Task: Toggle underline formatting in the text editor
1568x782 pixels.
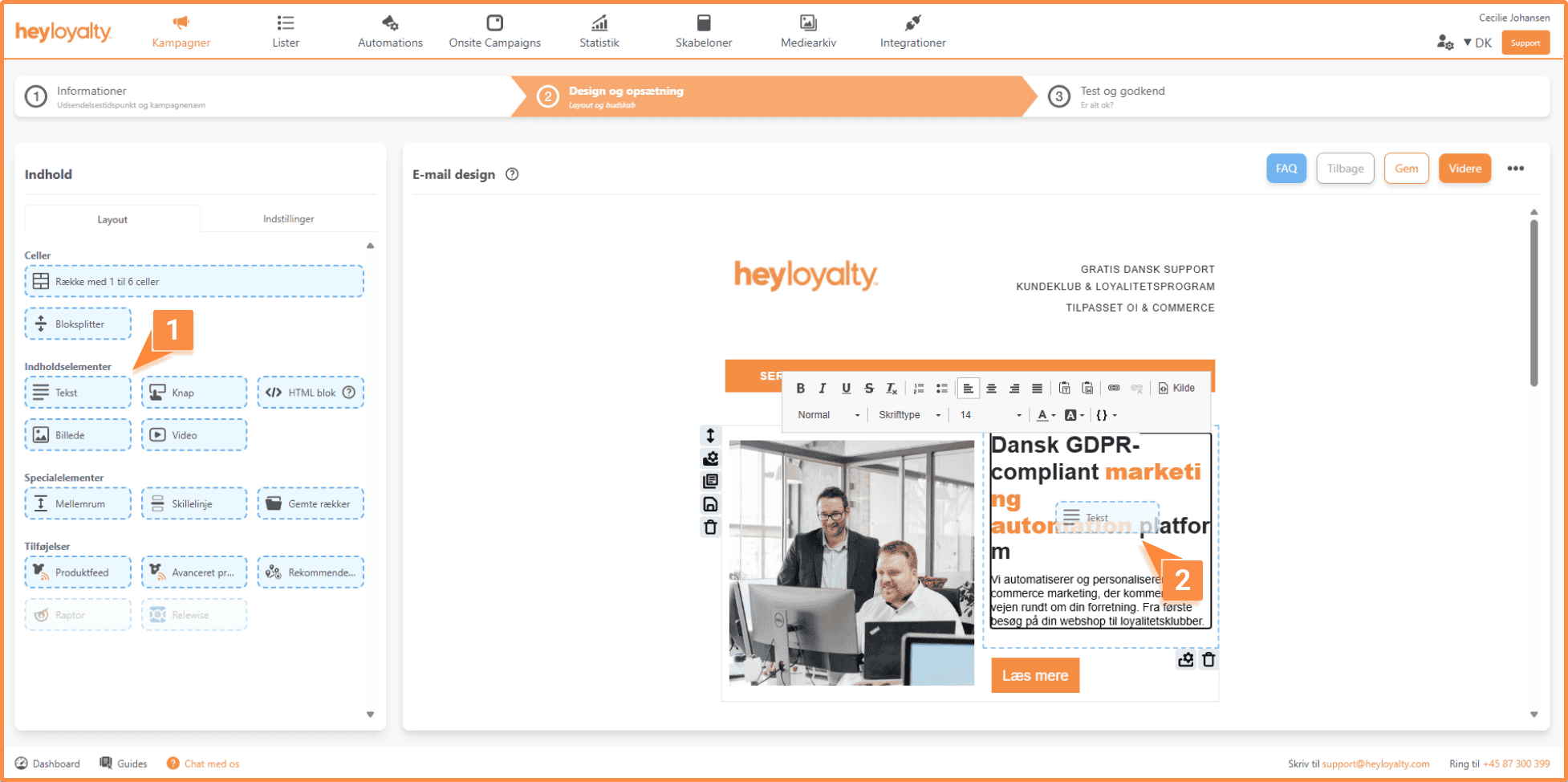Action: [846, 389]
